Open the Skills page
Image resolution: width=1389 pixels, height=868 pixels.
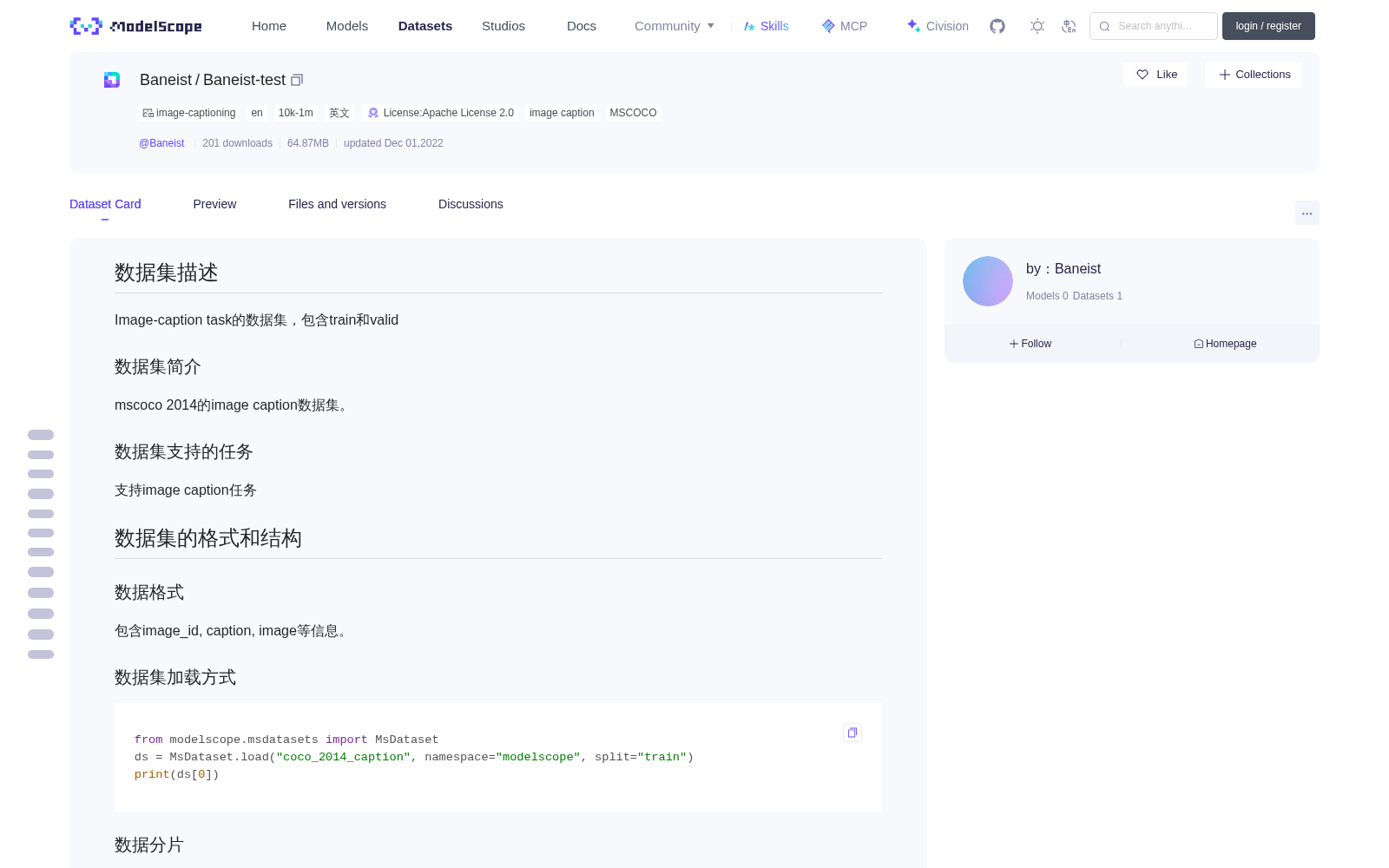767,26
